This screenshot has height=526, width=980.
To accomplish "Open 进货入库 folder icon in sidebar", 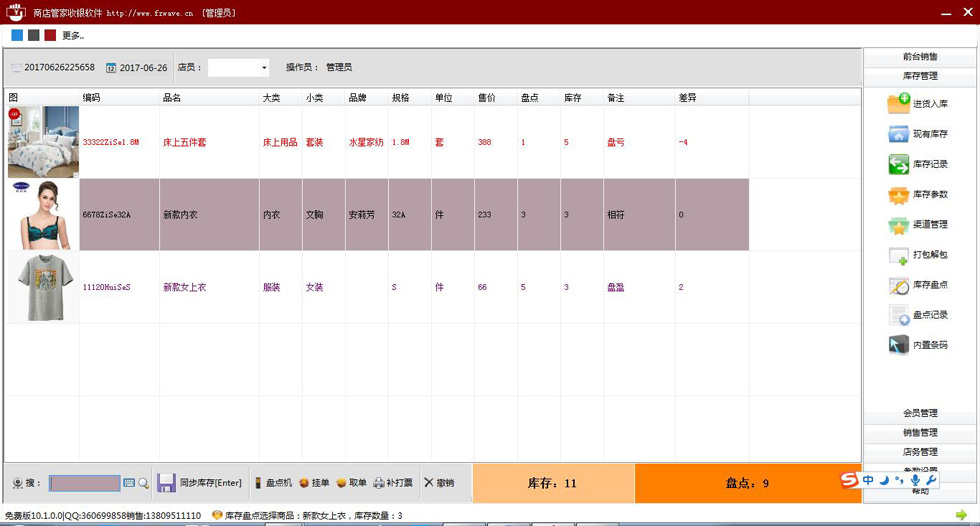I will (898, 104).
